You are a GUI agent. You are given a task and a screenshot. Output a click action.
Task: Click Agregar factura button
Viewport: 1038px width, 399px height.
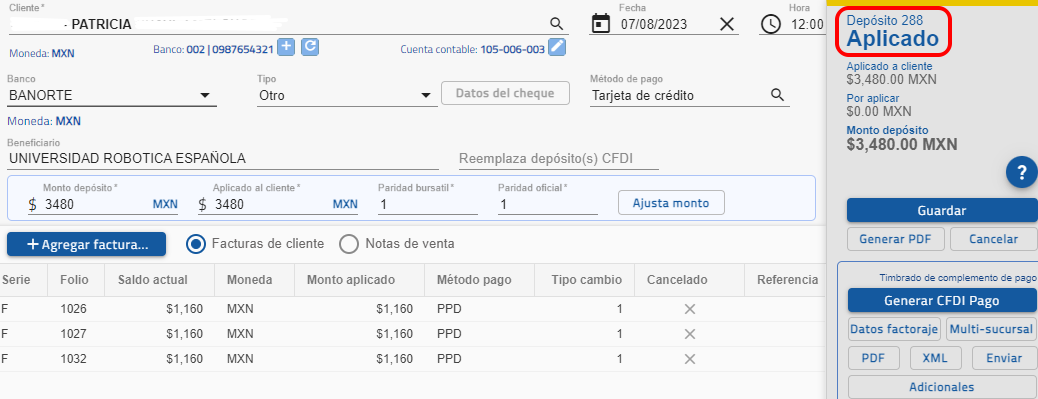point(86,244)
